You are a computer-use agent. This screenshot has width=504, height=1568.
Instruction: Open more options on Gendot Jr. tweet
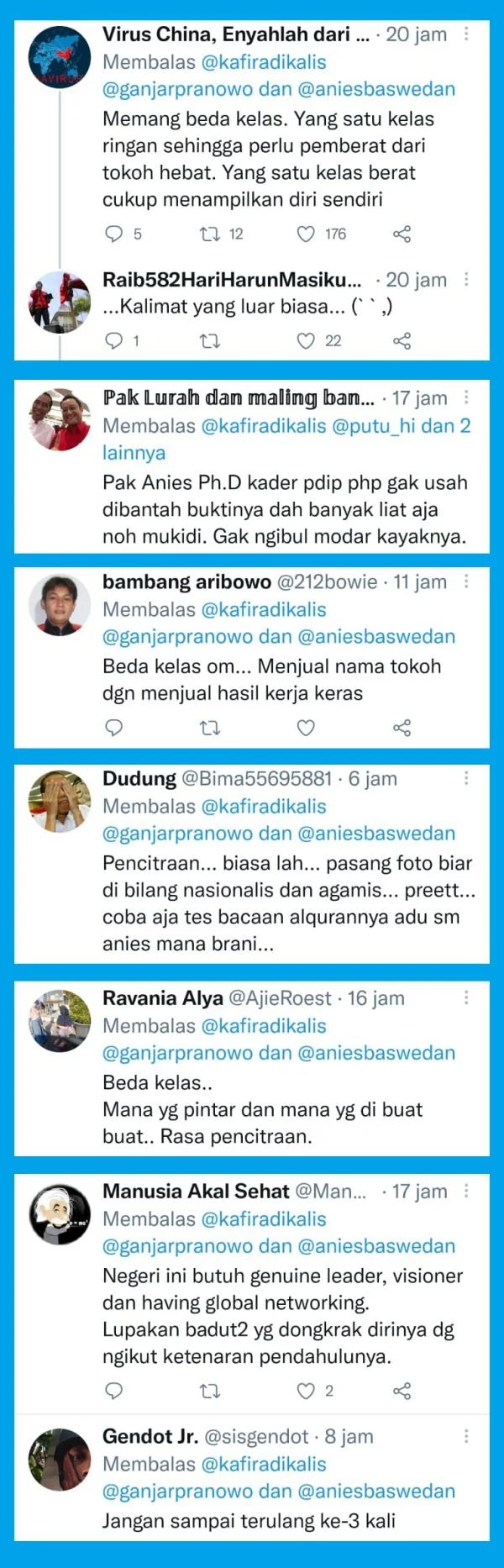coord(466,1436)
